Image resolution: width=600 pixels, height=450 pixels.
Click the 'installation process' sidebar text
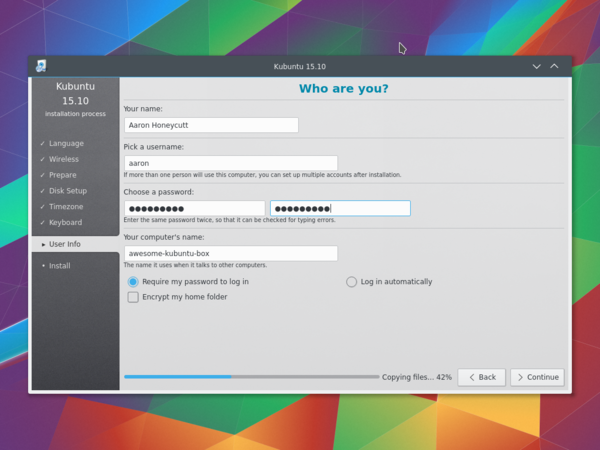click(x=75, y=114)
